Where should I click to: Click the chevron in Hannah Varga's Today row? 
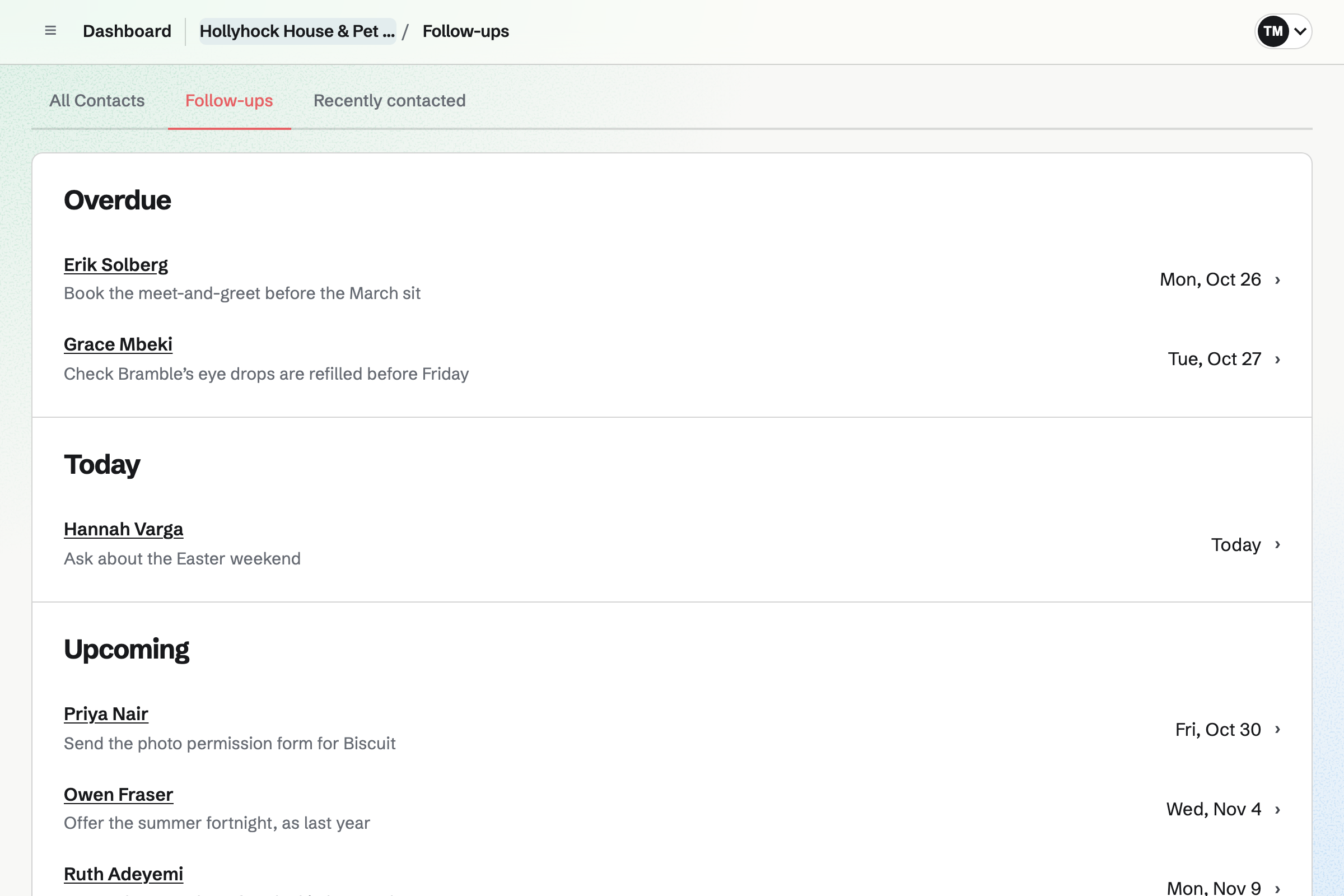click(1277, 544)
